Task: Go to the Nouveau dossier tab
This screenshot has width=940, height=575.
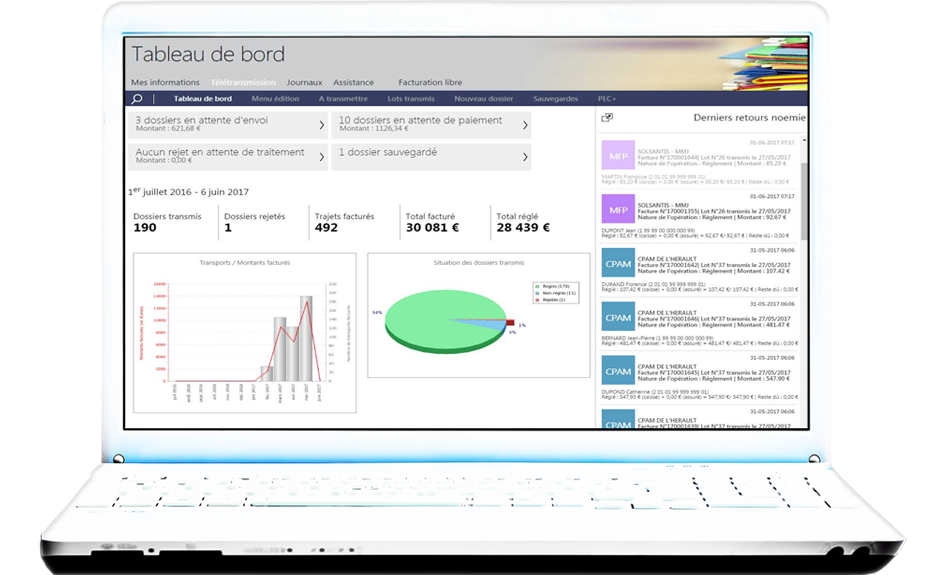Action: click(x=483, y=99)
